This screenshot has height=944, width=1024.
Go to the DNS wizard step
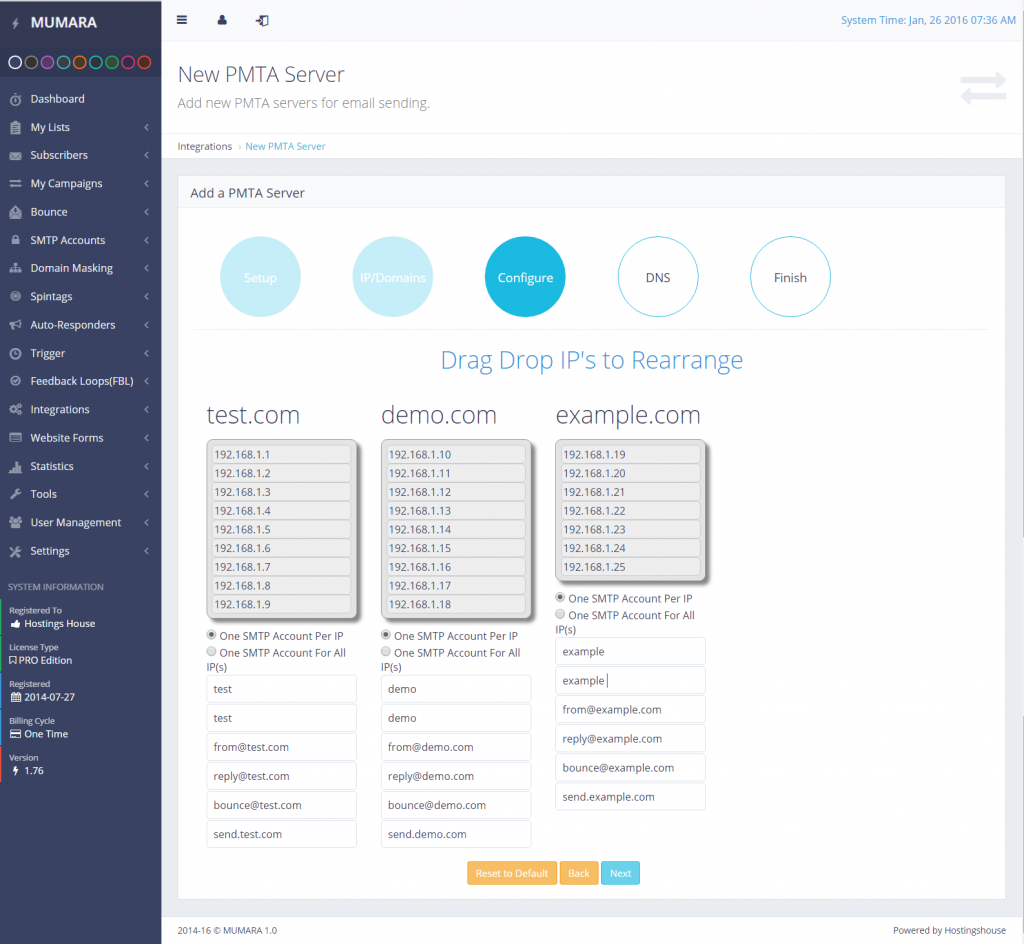(658, 277)
